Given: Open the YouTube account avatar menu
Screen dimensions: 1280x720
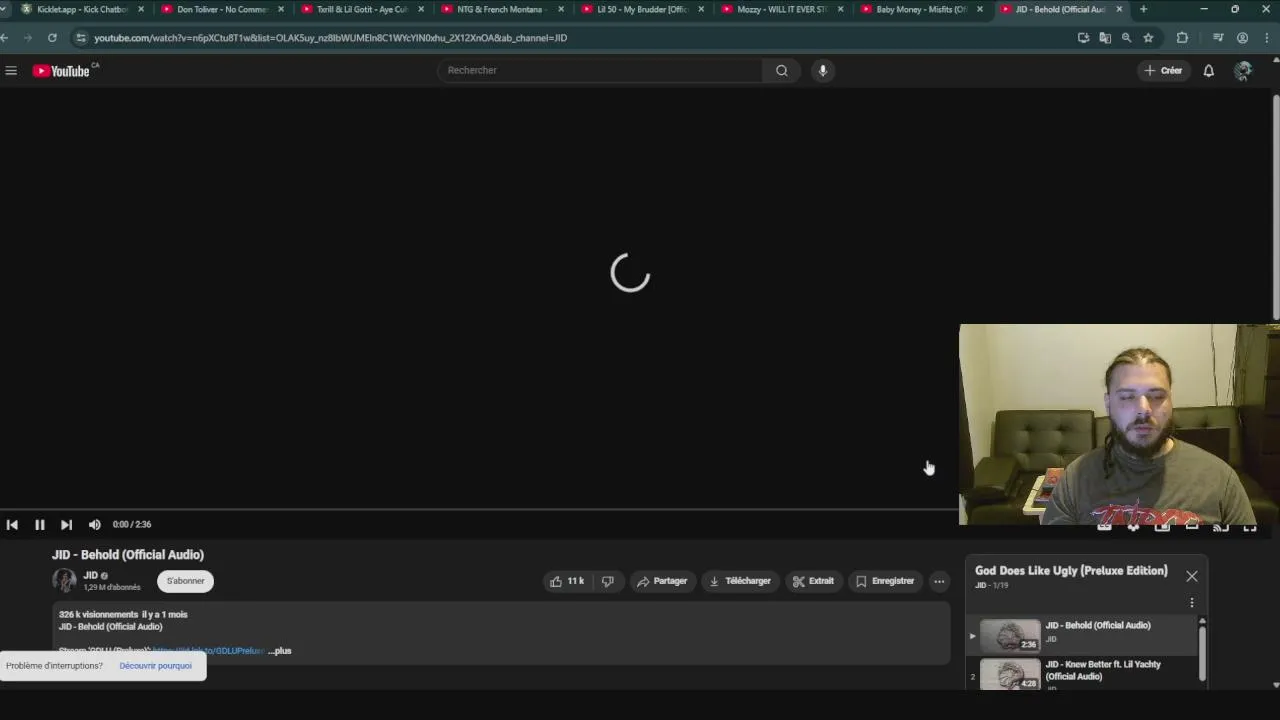Looking at the screenshot, I should [x=1243, y=70].
